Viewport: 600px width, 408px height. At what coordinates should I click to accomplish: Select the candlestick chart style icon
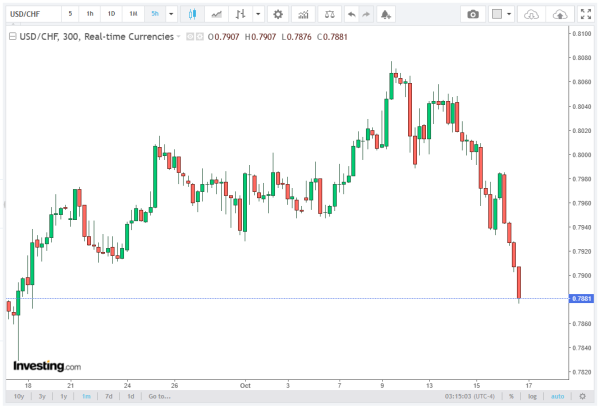coord(192,14)
